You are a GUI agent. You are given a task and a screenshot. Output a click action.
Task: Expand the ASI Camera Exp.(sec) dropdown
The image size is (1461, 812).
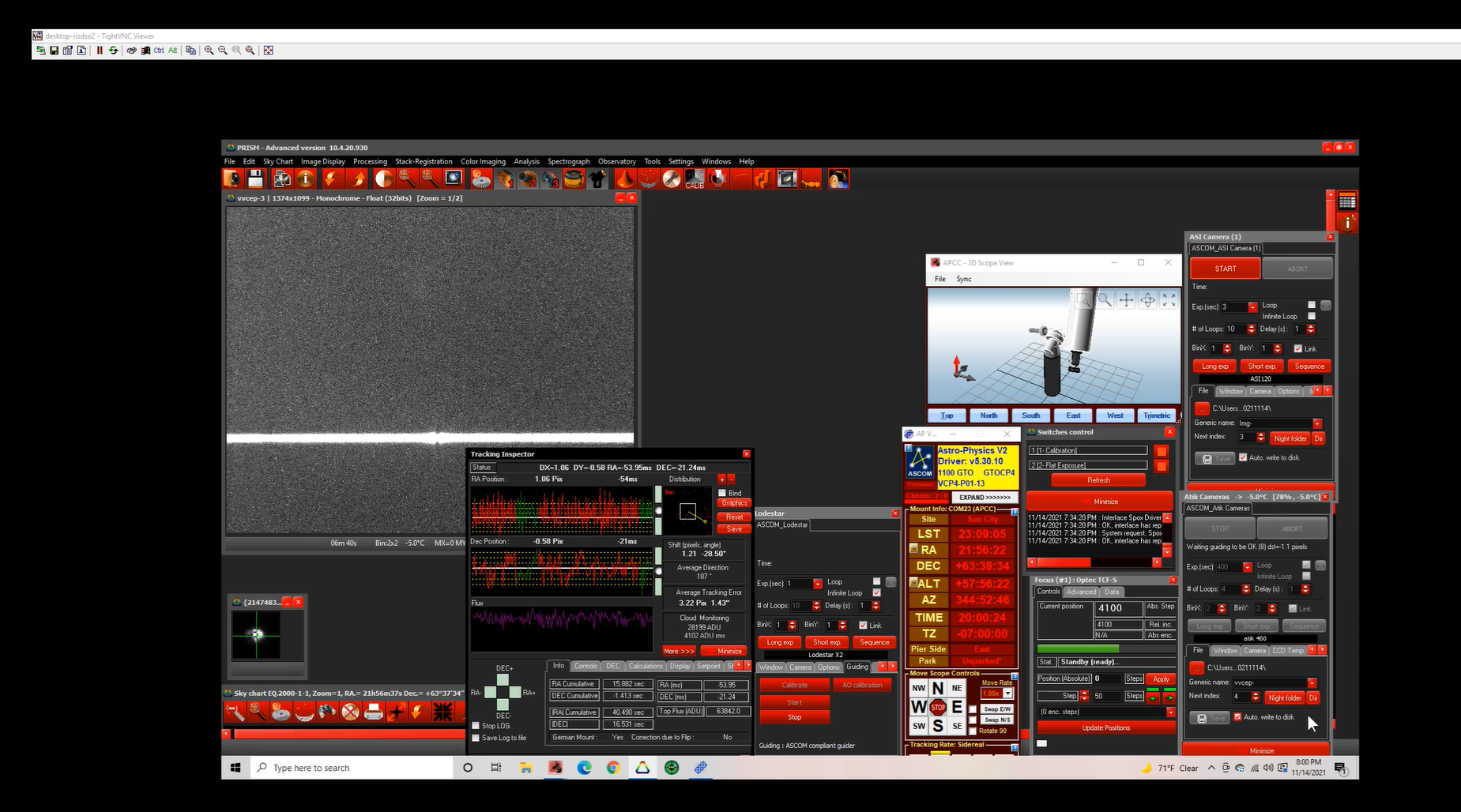[1252, 307]
